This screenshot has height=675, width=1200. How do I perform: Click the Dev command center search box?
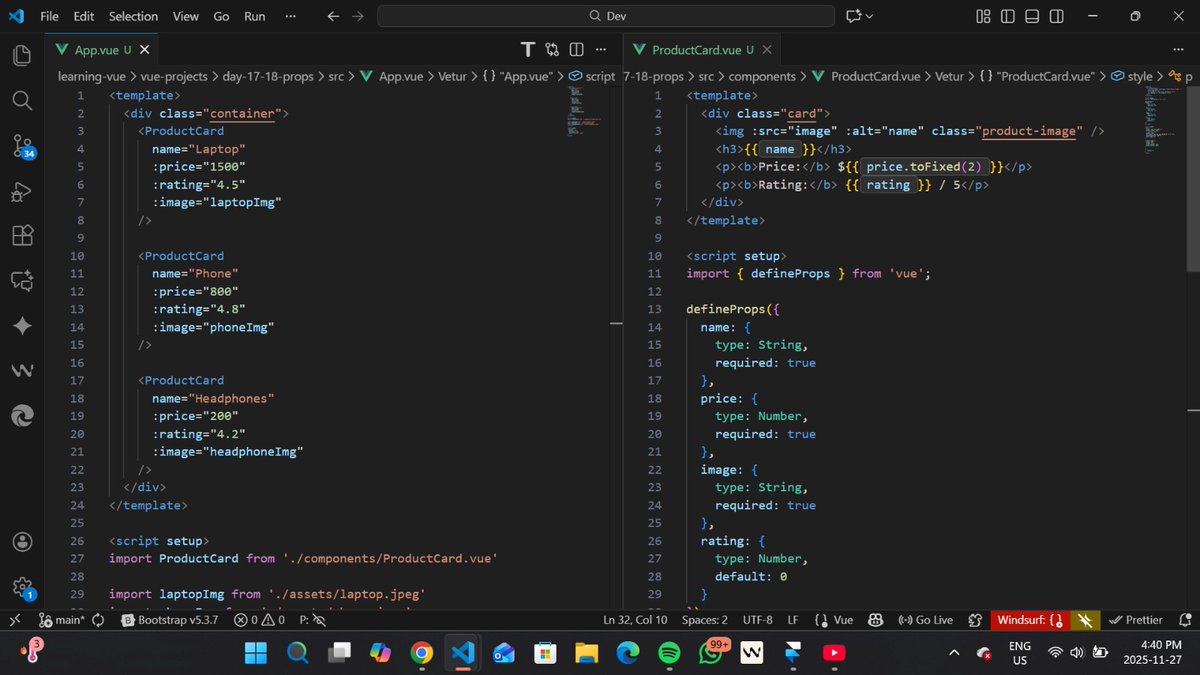point(606,16)
